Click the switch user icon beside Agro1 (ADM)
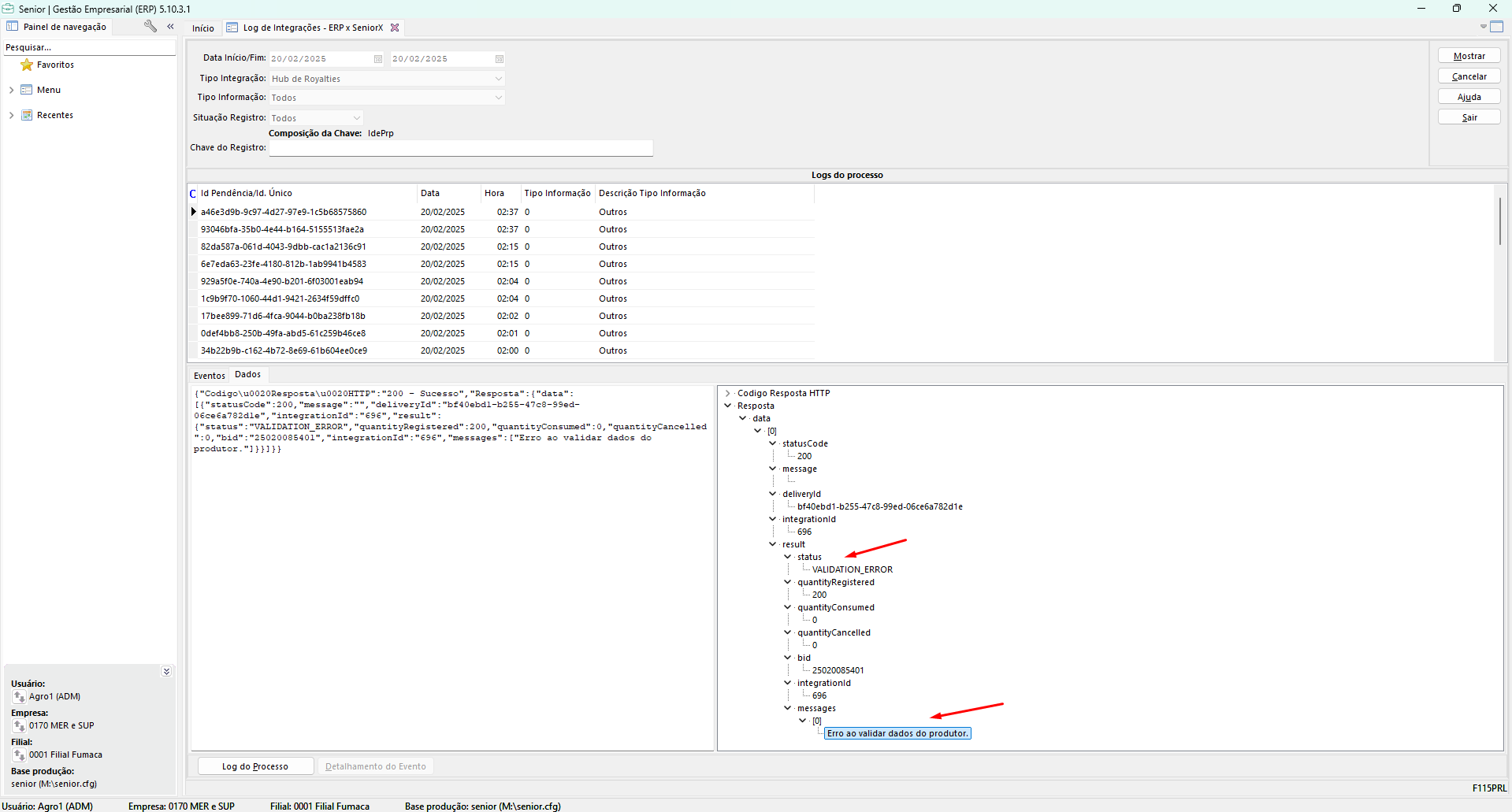The image size is (1512, 812). [19, 697]
